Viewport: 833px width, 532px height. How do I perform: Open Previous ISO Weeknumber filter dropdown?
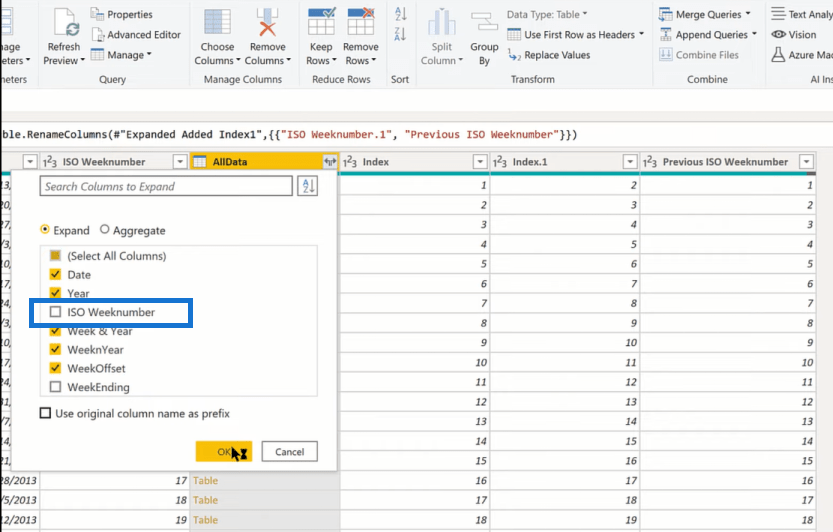point(806,162)
